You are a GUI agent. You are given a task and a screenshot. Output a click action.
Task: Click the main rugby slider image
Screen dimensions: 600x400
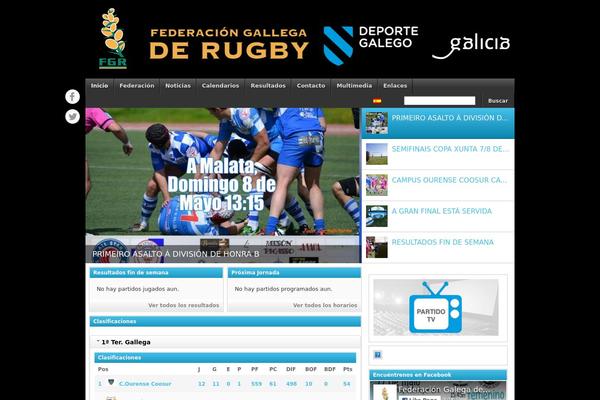[x=223, y=185]
